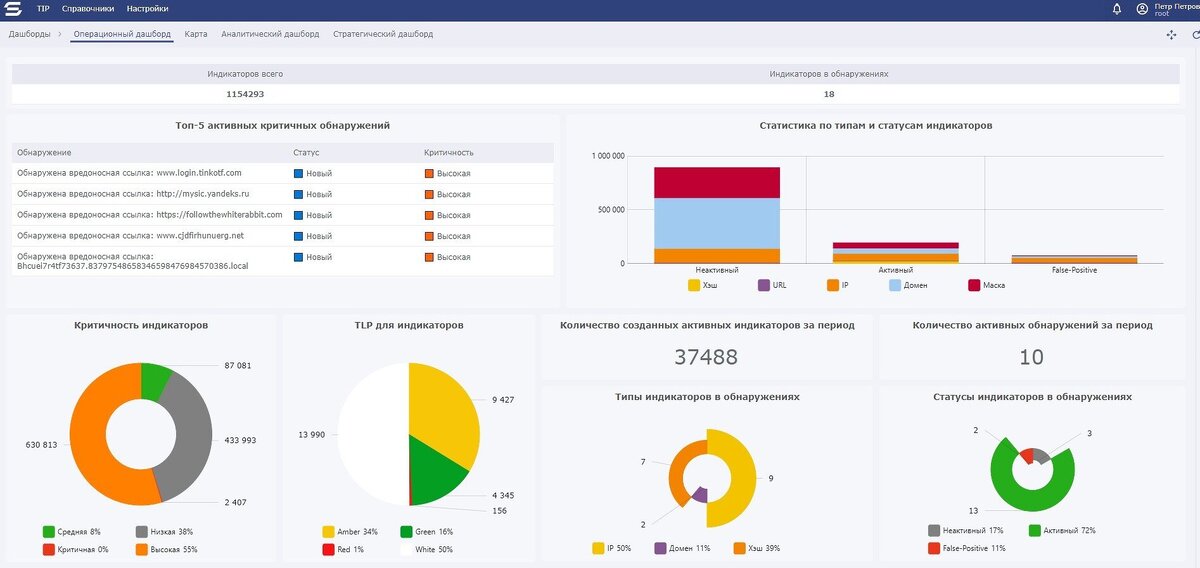Click the fullscreen move arrows icon

tap(1172, 35)
